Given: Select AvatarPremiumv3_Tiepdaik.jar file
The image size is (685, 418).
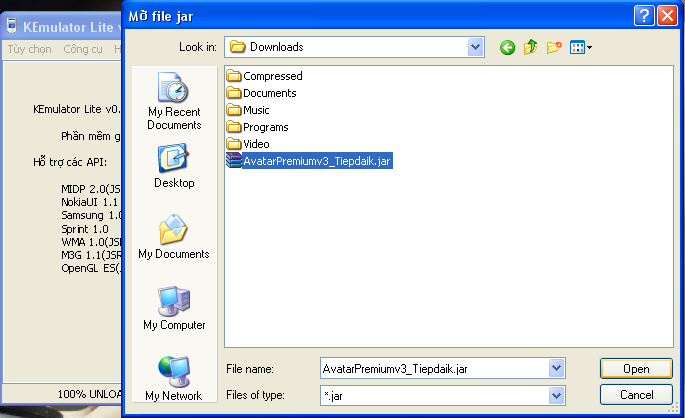Looking at the screenshot, I should (309, 161).
